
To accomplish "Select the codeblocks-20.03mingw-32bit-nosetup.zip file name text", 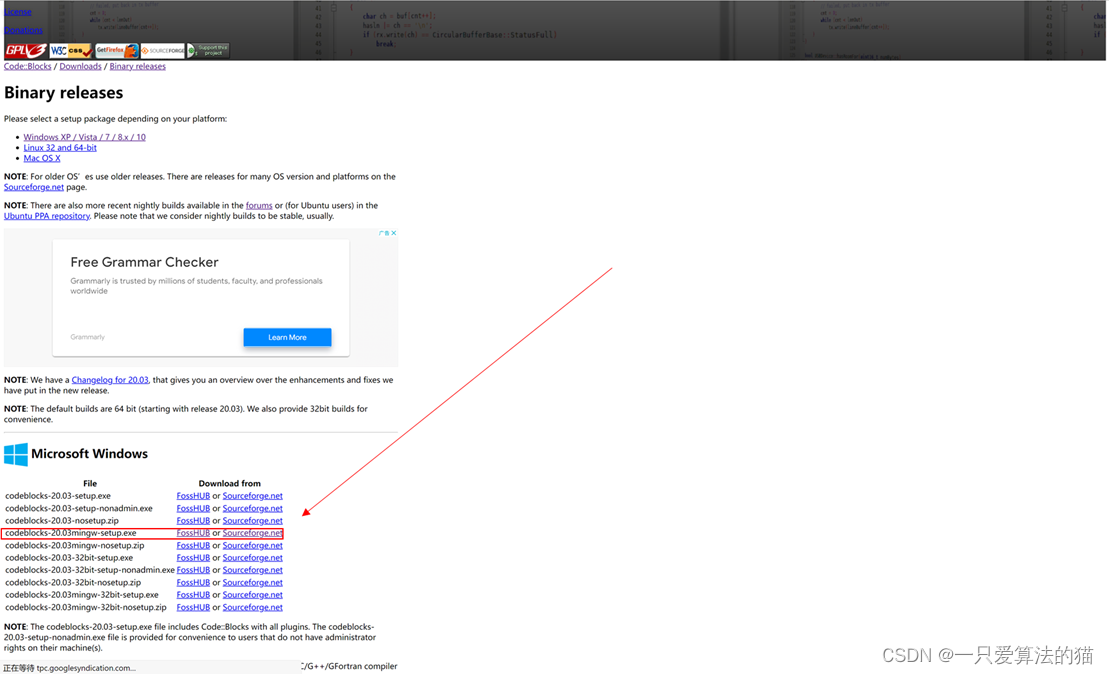I will click(x=86, y=608).
